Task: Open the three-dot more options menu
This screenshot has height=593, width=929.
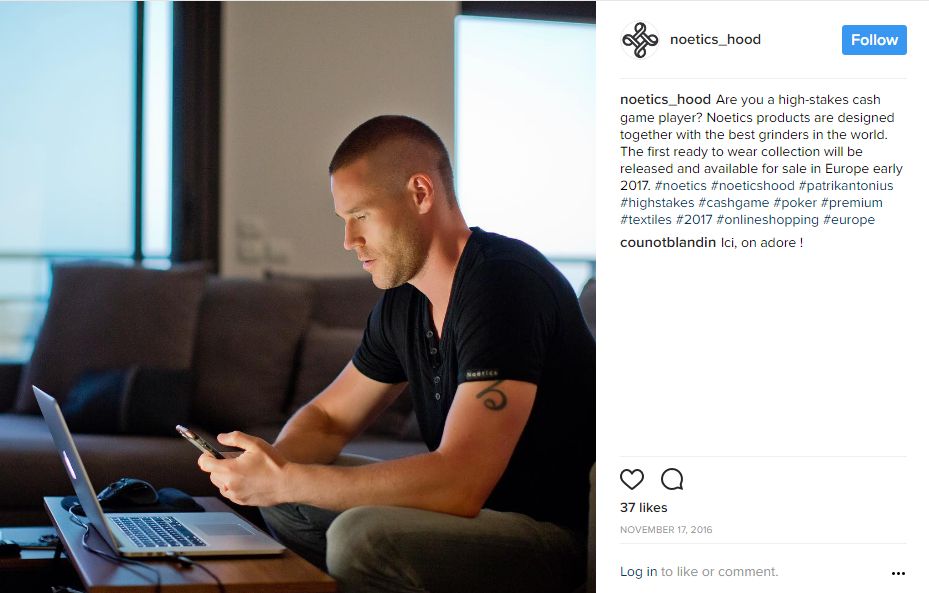Action: coord(898,573)
